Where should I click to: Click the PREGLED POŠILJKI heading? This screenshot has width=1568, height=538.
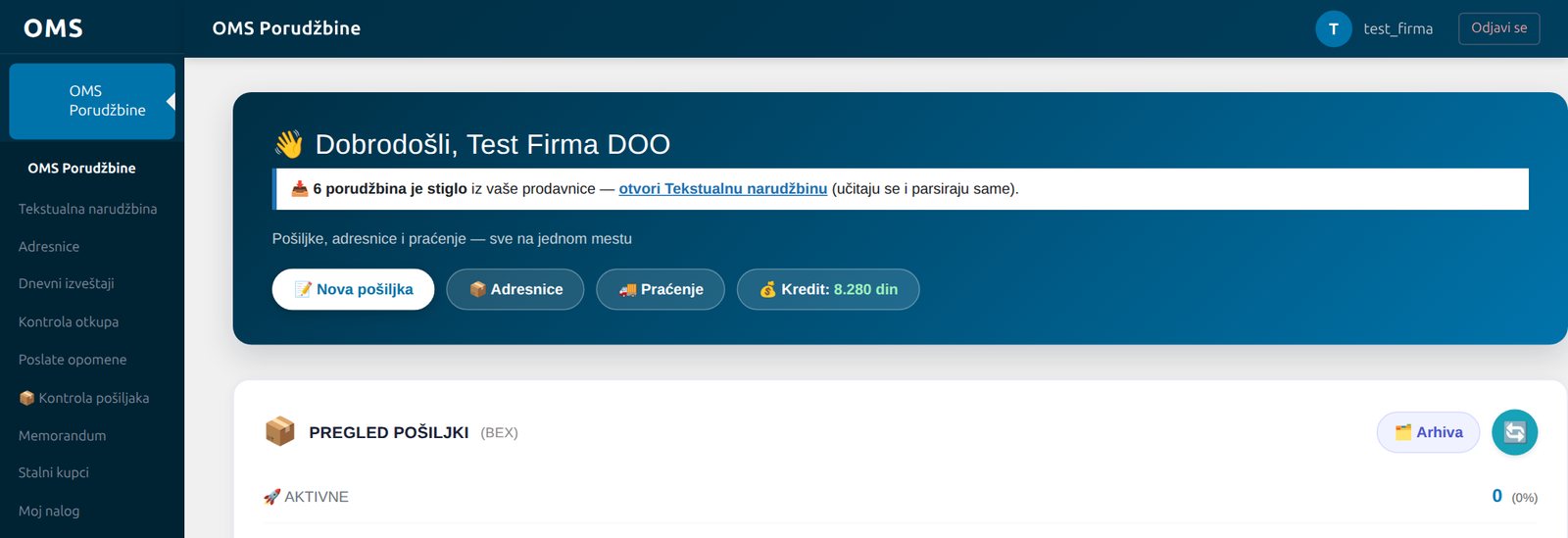388,433
